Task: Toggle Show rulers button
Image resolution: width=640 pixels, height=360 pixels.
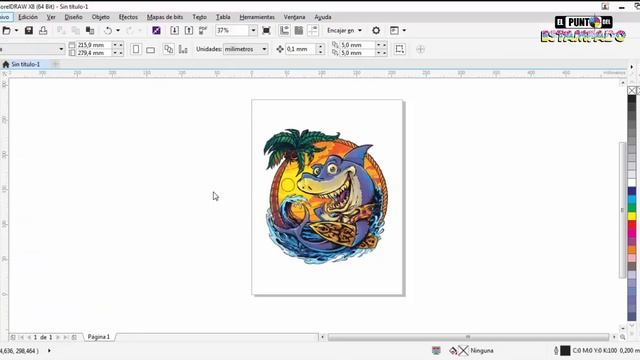Action: pyautogui.click(x=284, y=30)
